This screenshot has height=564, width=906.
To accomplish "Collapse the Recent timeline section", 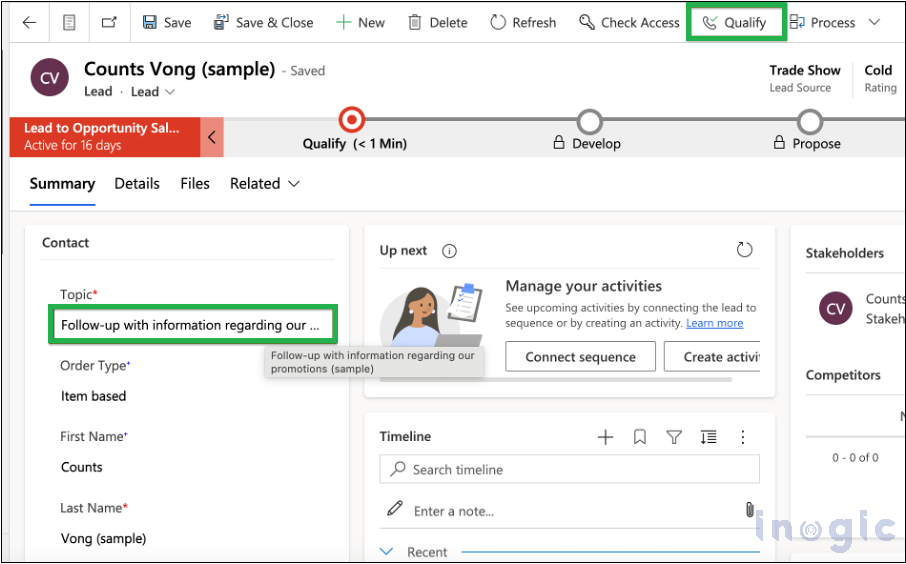I will point(388,552).
